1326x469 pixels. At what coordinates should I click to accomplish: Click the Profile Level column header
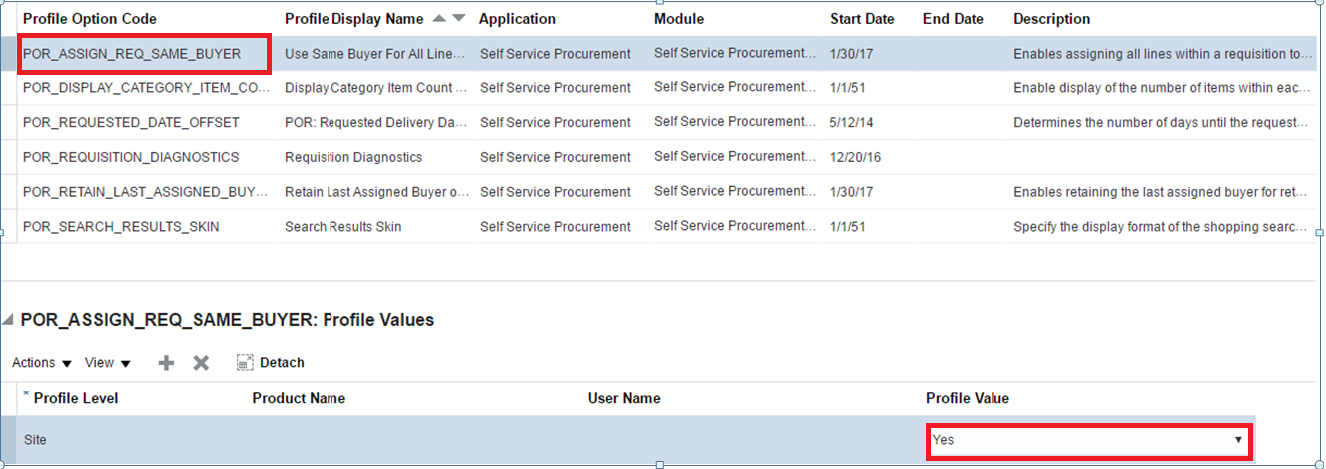76,398
